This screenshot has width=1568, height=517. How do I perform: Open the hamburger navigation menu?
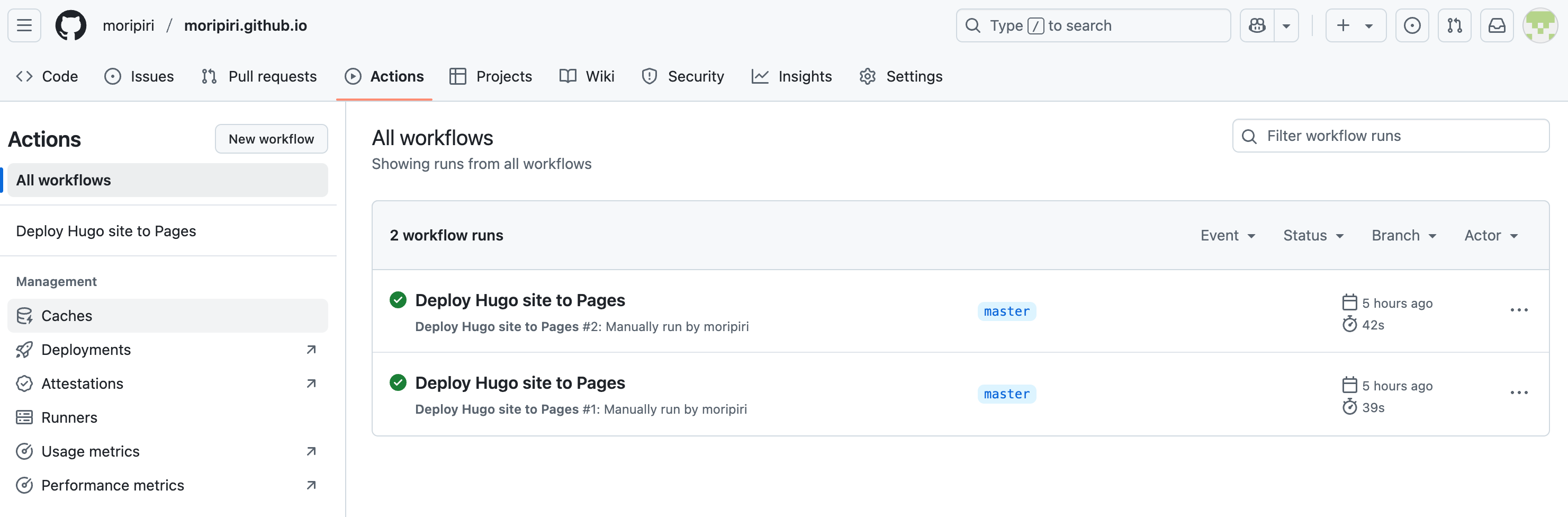pos(24,25)
